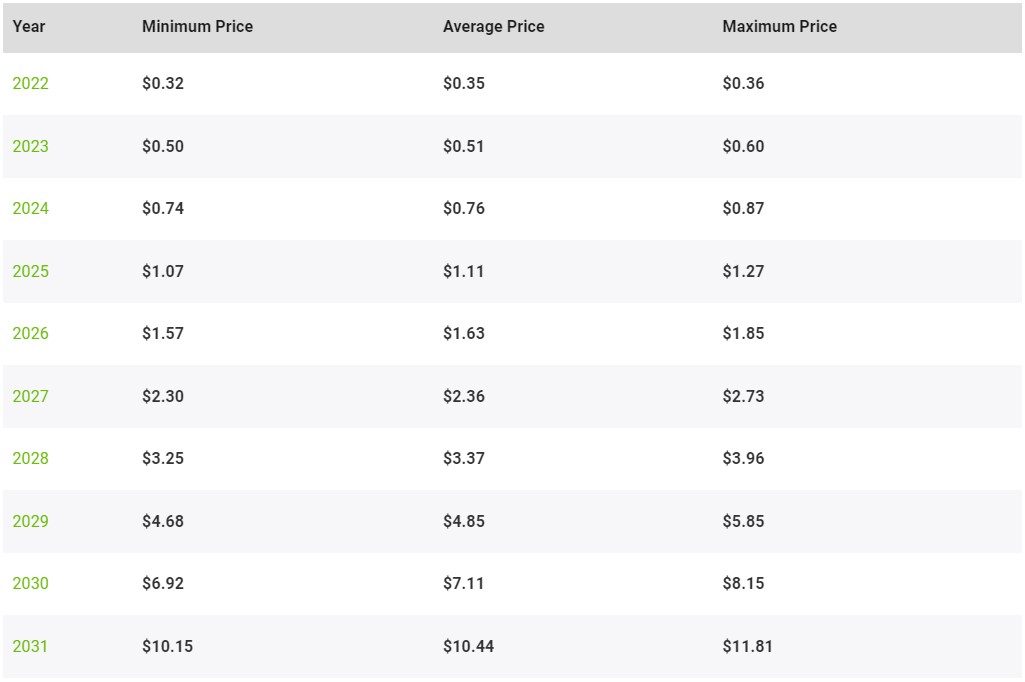Select the $11.81 maximum price cell

coord(747,646)
